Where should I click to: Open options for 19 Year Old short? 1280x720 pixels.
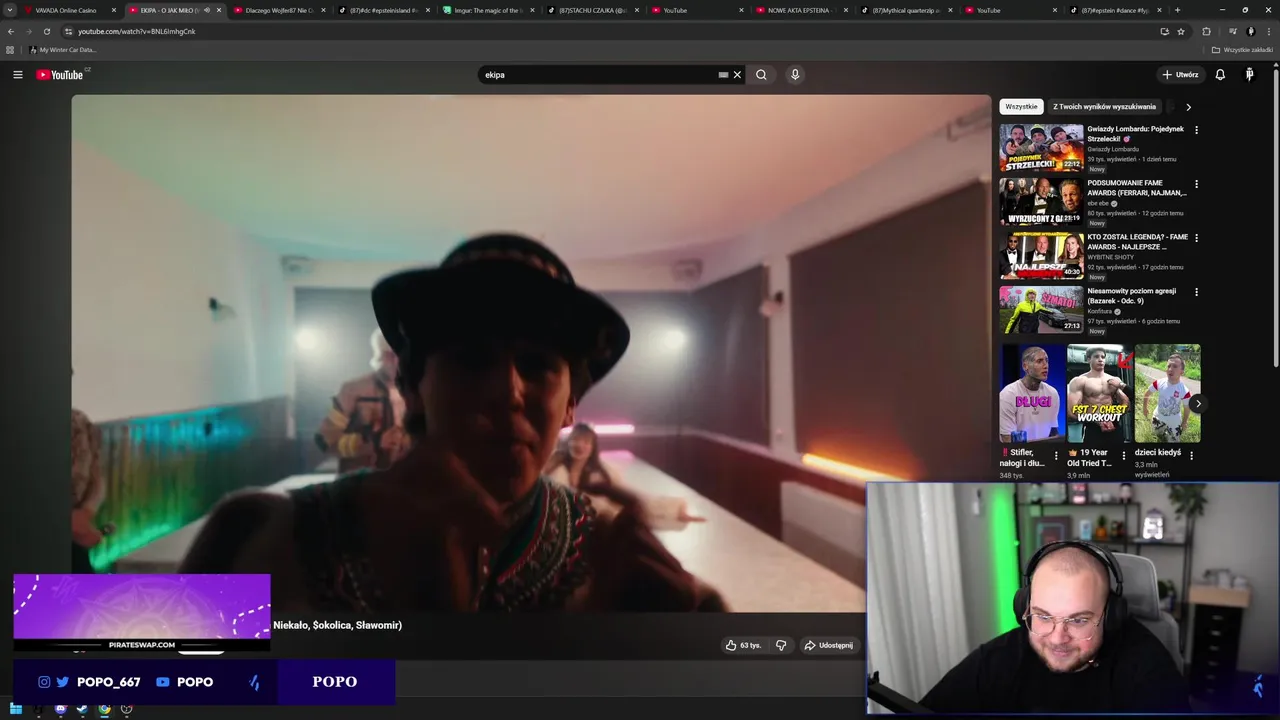click(1123, 455)
